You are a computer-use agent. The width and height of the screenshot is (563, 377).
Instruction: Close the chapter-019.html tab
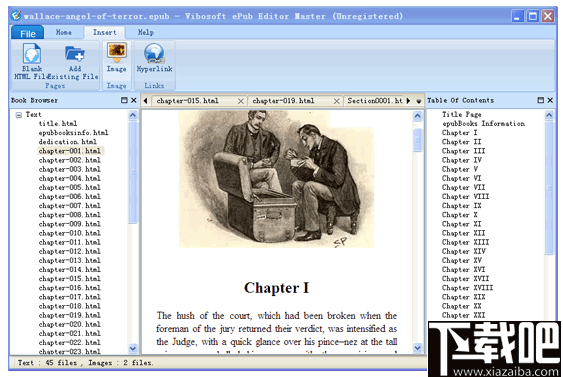pyautogui.click(x=336, y=101)
